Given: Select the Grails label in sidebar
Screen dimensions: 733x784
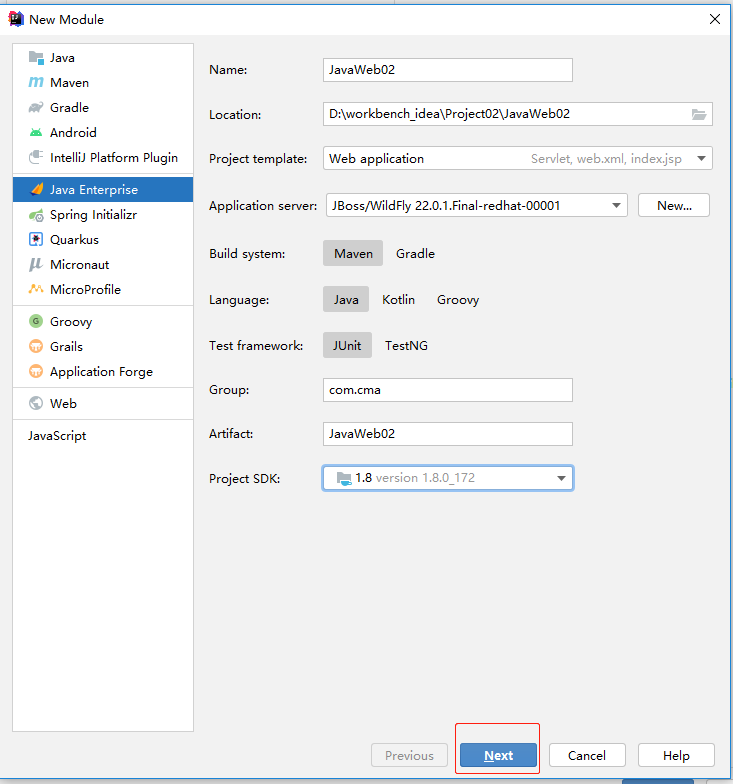Looking at the screenshot, I should coord(66,346).
